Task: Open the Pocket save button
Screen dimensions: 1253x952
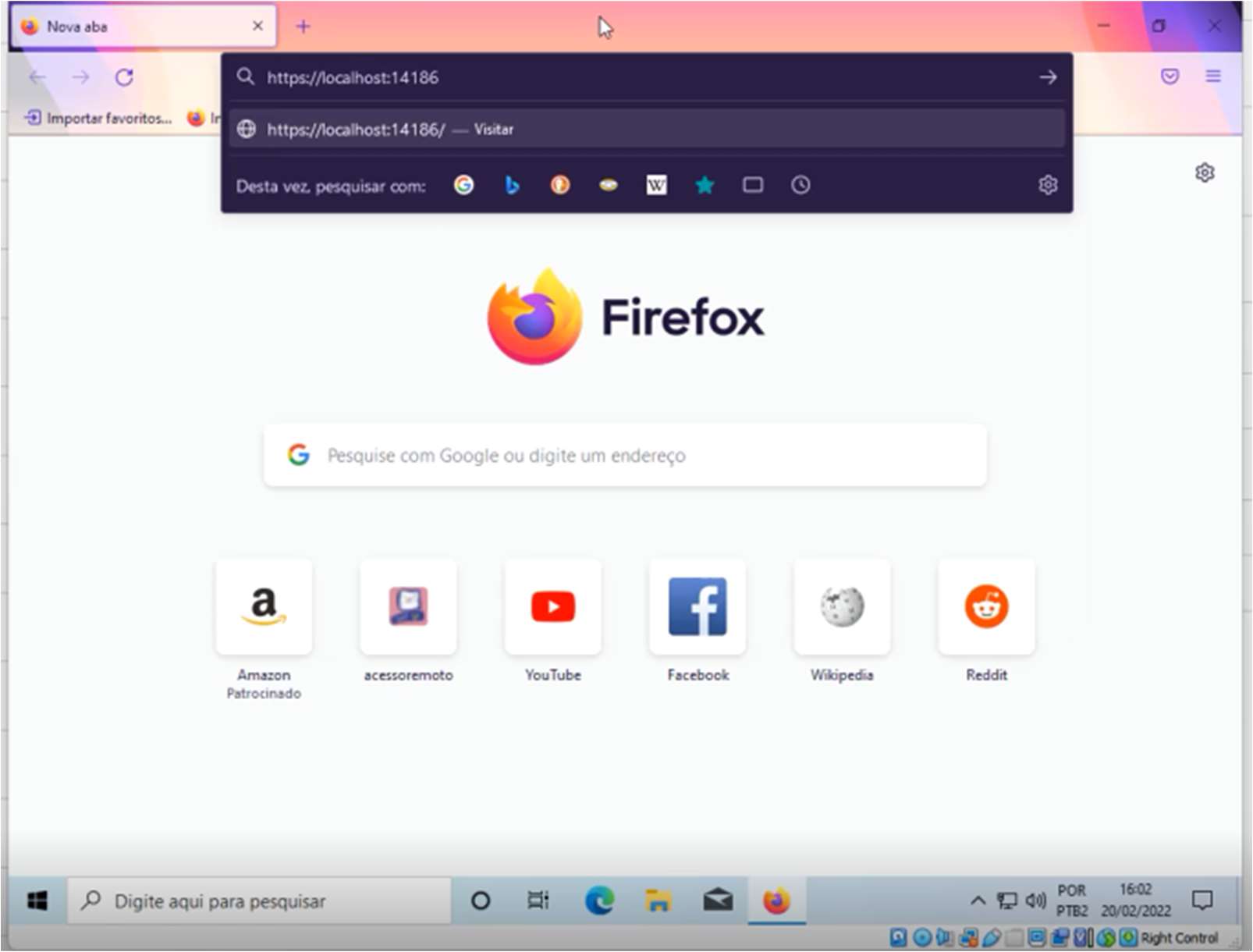Action: coord(1170,76)
